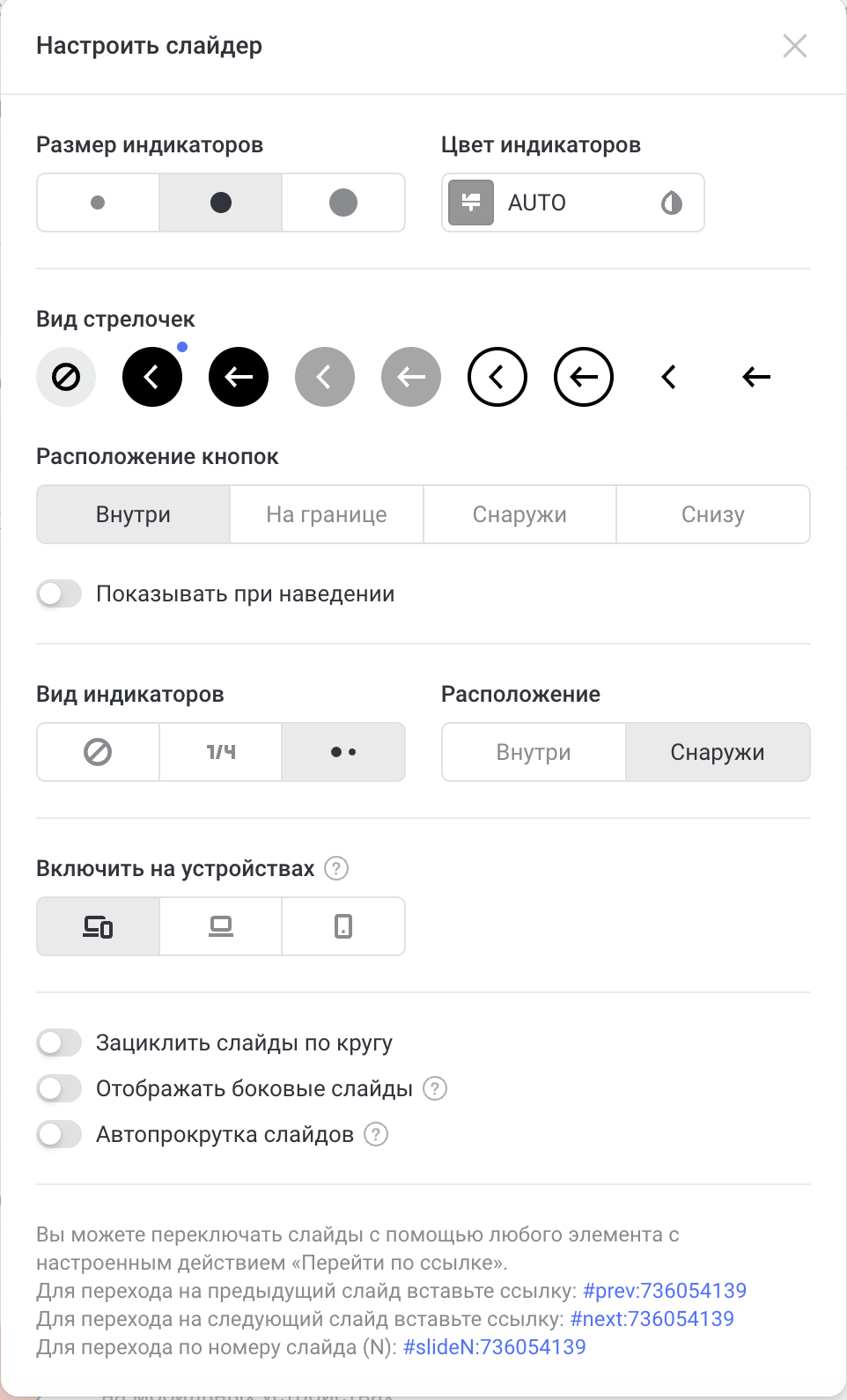
Task: Open help tooltip for 'Включить на устройствах'
Action: coord(336,868)
